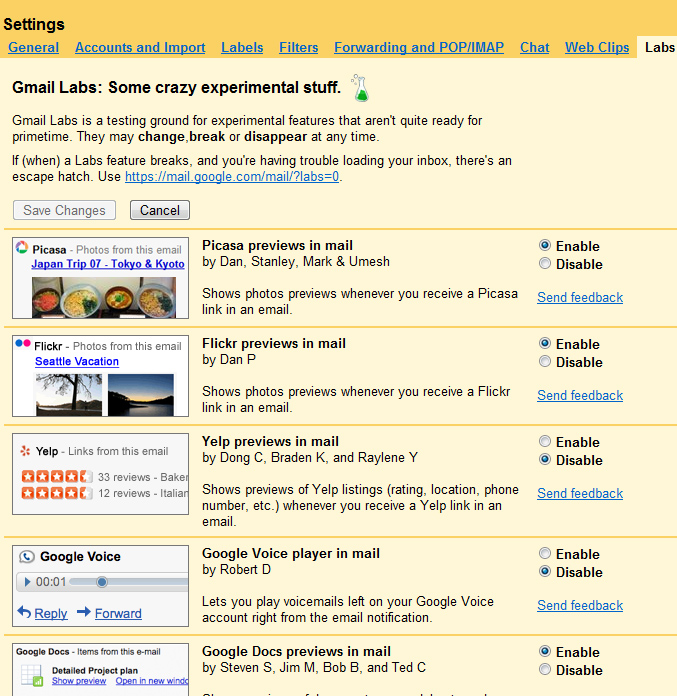Click the 12 reviews Yelp star rating
The image size is (677, 696).
[57, 493]
